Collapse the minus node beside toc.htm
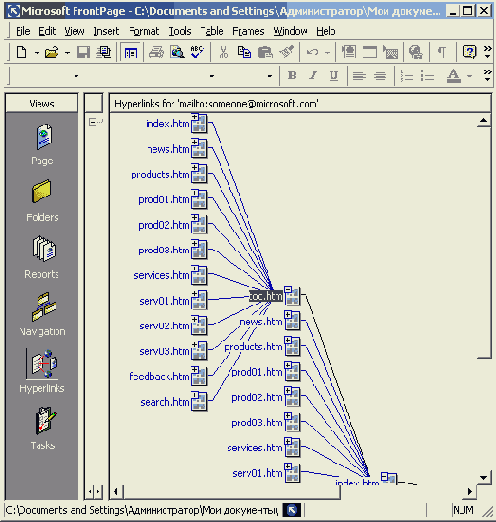Image resolution: width=496 pixels, height=522 pixels. [288, 289]
